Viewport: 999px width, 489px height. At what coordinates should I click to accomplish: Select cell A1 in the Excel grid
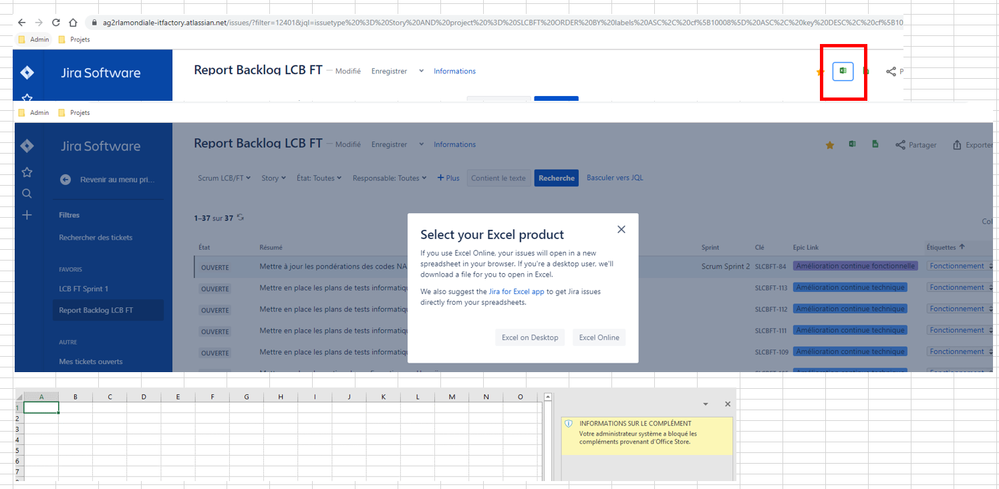tap(41, 408)
